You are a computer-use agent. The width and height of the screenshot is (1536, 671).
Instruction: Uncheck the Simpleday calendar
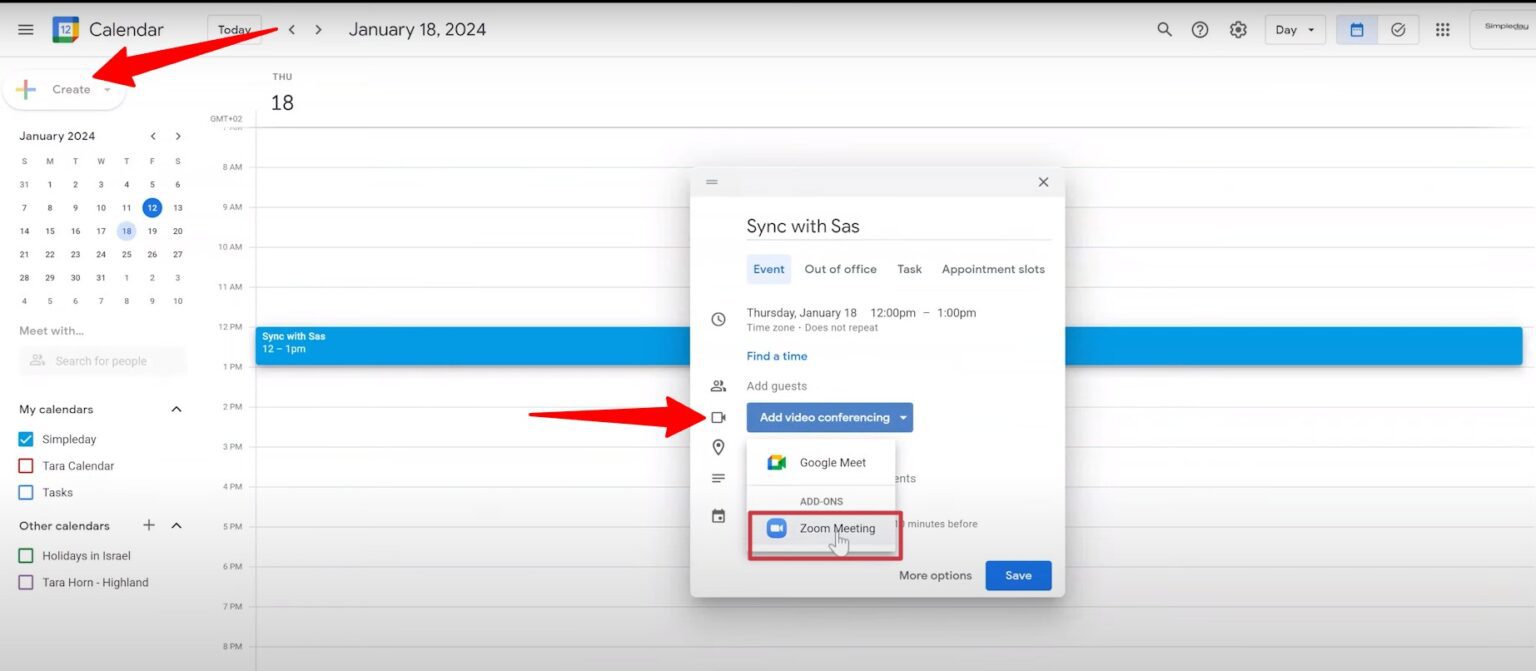click(25, 439)
